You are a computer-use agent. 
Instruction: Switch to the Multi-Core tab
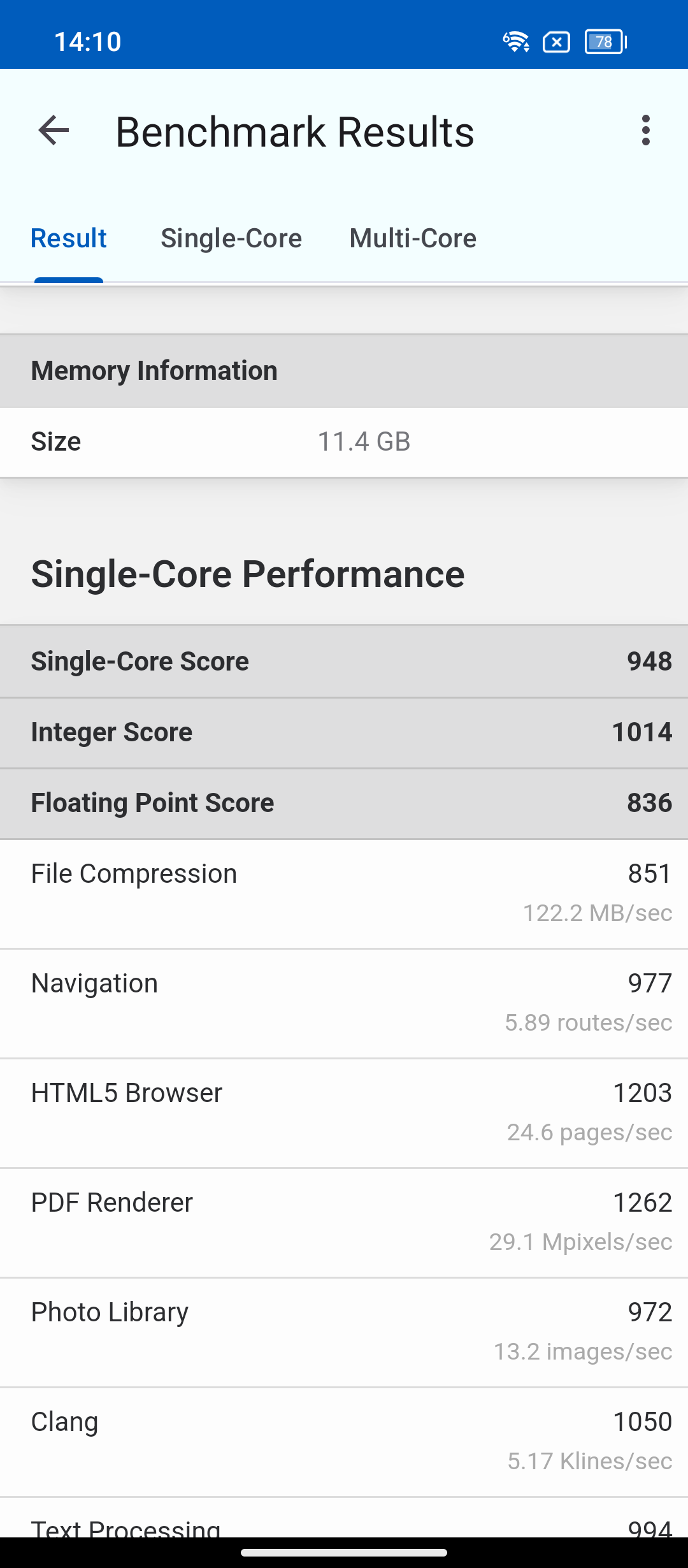[413, 238]
